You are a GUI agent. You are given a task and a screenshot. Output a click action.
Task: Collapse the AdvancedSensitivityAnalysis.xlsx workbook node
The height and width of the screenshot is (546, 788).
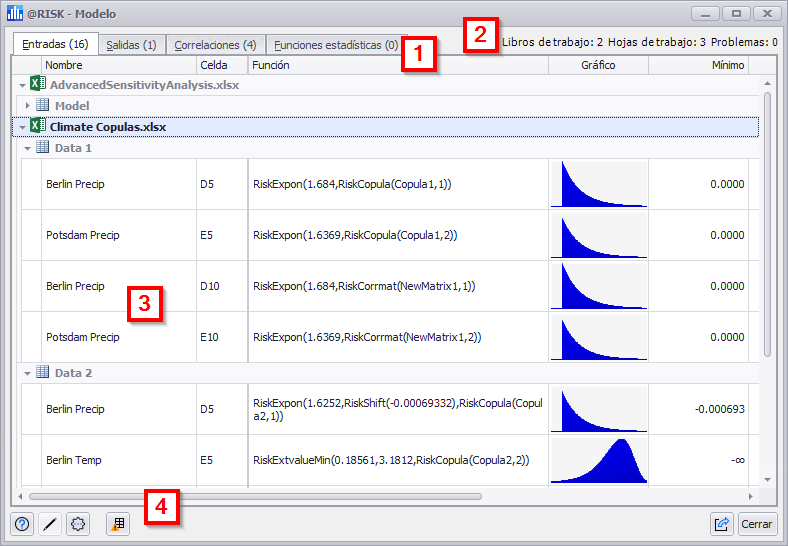(x=22, y=85)
